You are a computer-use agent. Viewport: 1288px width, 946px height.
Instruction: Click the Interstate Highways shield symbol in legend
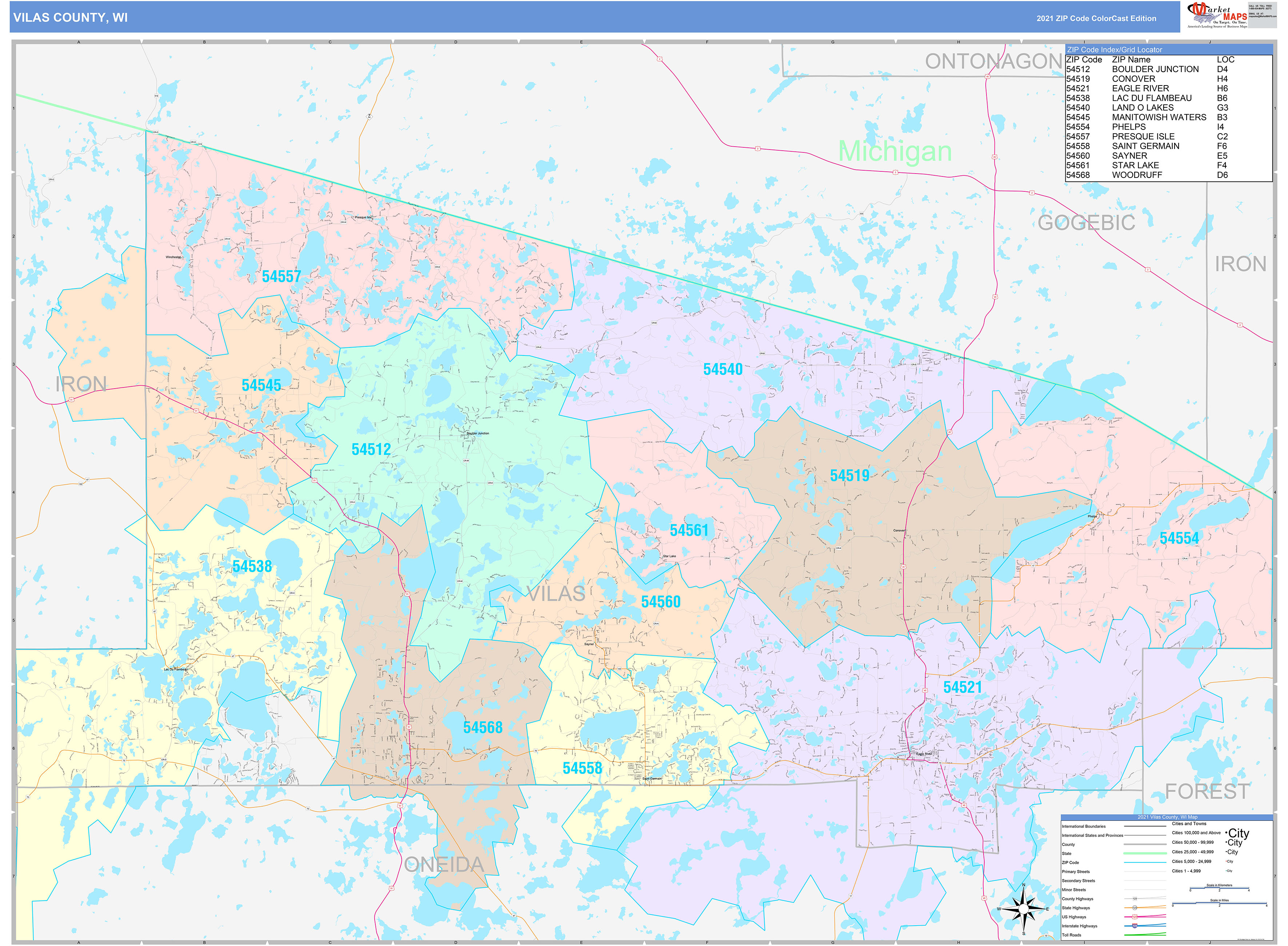tap(1135, 926)
